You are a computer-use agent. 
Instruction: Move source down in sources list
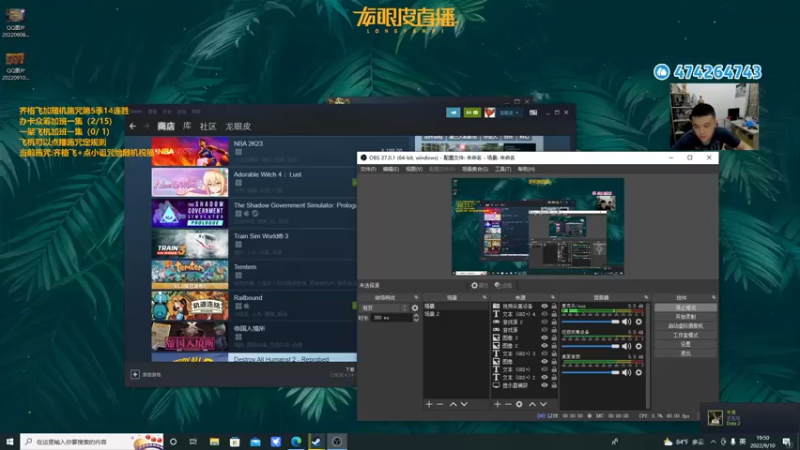[x=543, y=404]
